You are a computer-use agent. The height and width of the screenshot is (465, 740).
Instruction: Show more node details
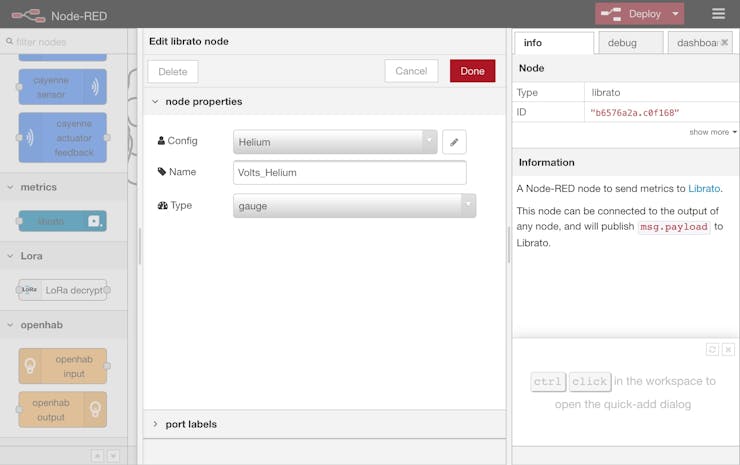(x=713, y=132)
